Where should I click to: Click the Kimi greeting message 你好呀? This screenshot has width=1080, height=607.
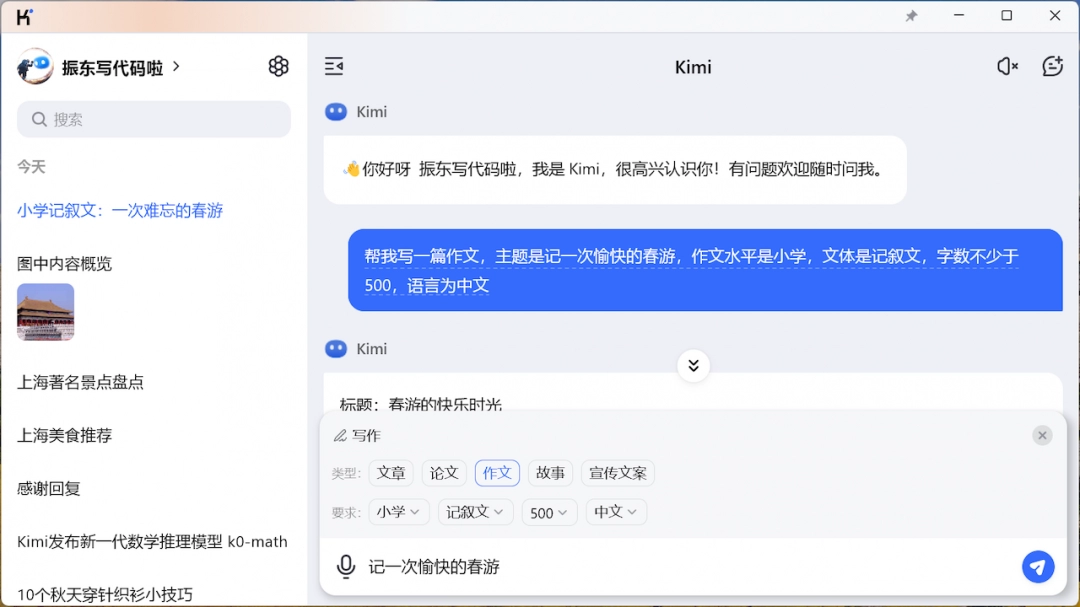tap(615, 169)
